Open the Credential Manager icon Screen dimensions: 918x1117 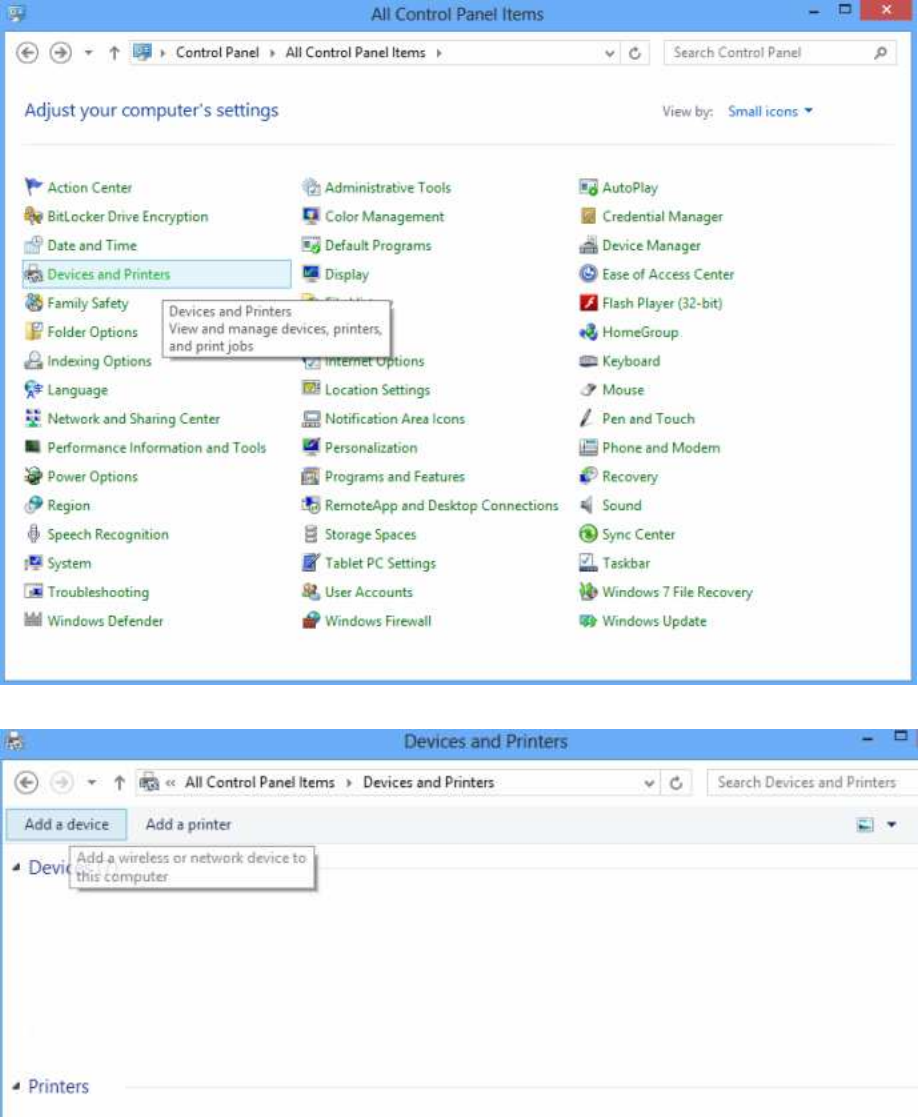click(x=588, y=217)
